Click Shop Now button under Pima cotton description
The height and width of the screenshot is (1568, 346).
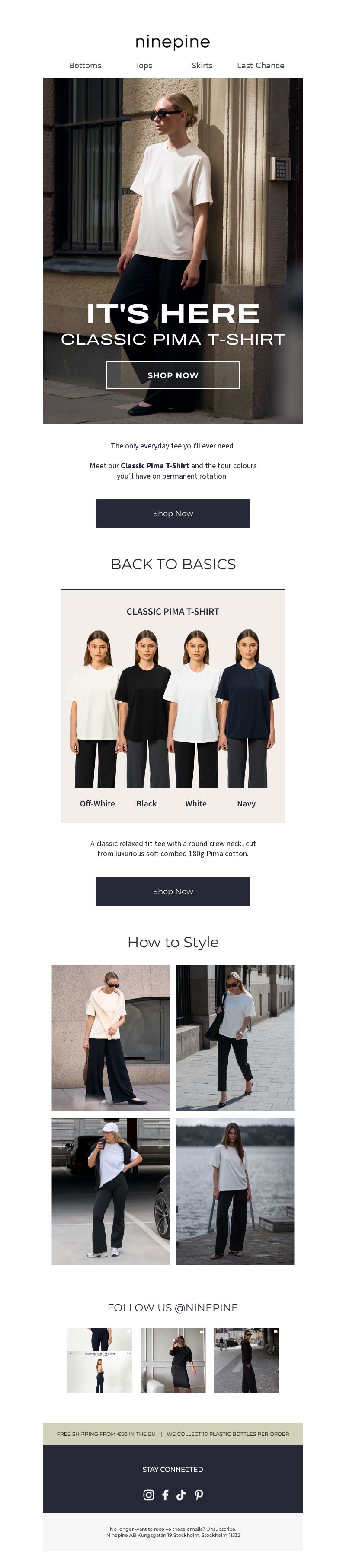[173, 891]
